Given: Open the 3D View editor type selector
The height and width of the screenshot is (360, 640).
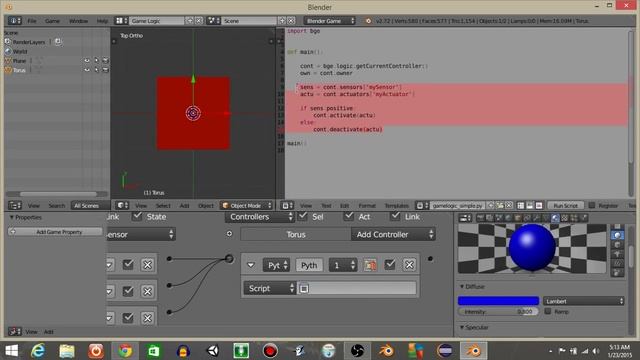Looking at the screenshot, I should tap(122, 205).
